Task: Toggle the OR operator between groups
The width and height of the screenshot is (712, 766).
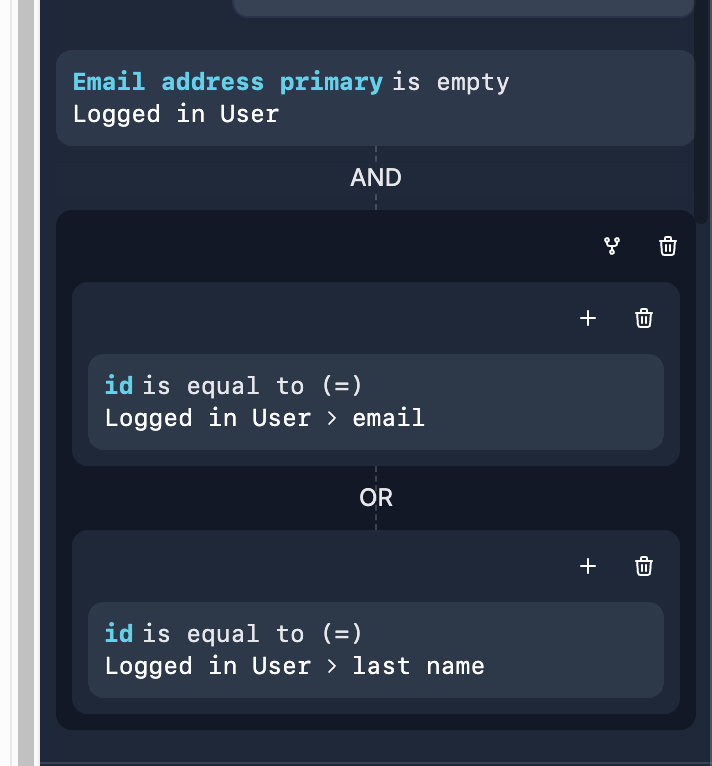Action: point(376,497)
